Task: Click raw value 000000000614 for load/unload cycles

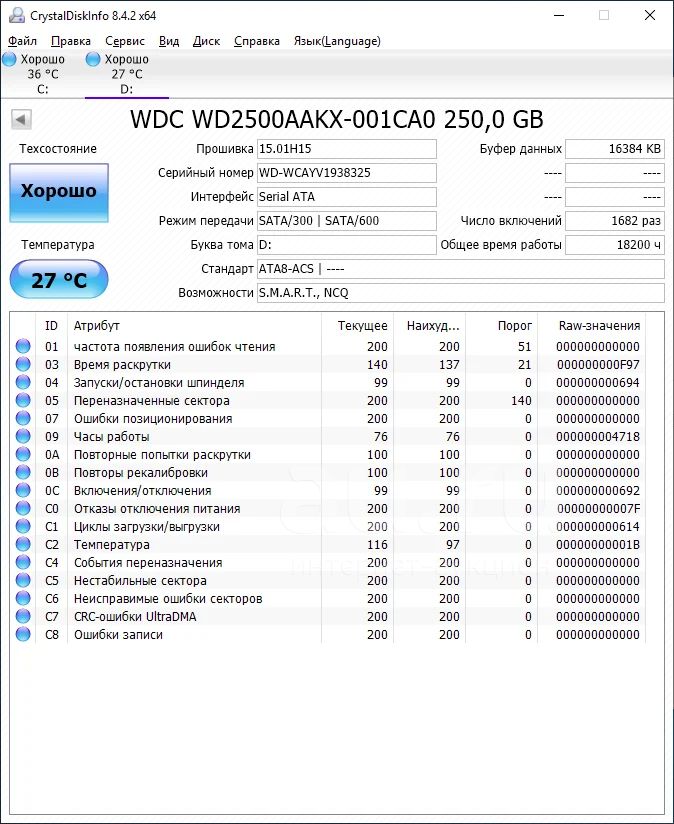Action: tap(598, 527)
